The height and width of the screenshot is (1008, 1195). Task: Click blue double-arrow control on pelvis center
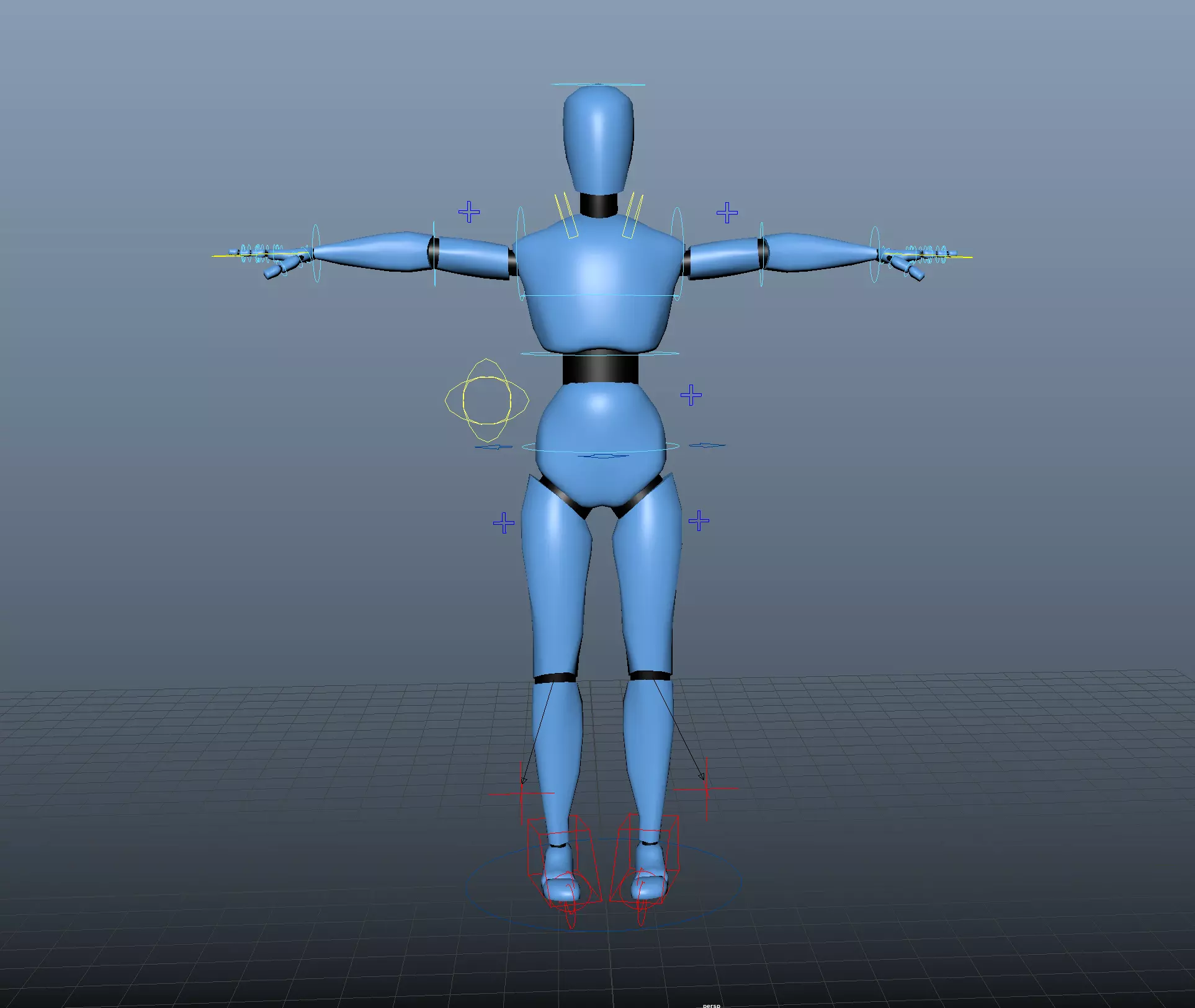click(x=602, y=457)
